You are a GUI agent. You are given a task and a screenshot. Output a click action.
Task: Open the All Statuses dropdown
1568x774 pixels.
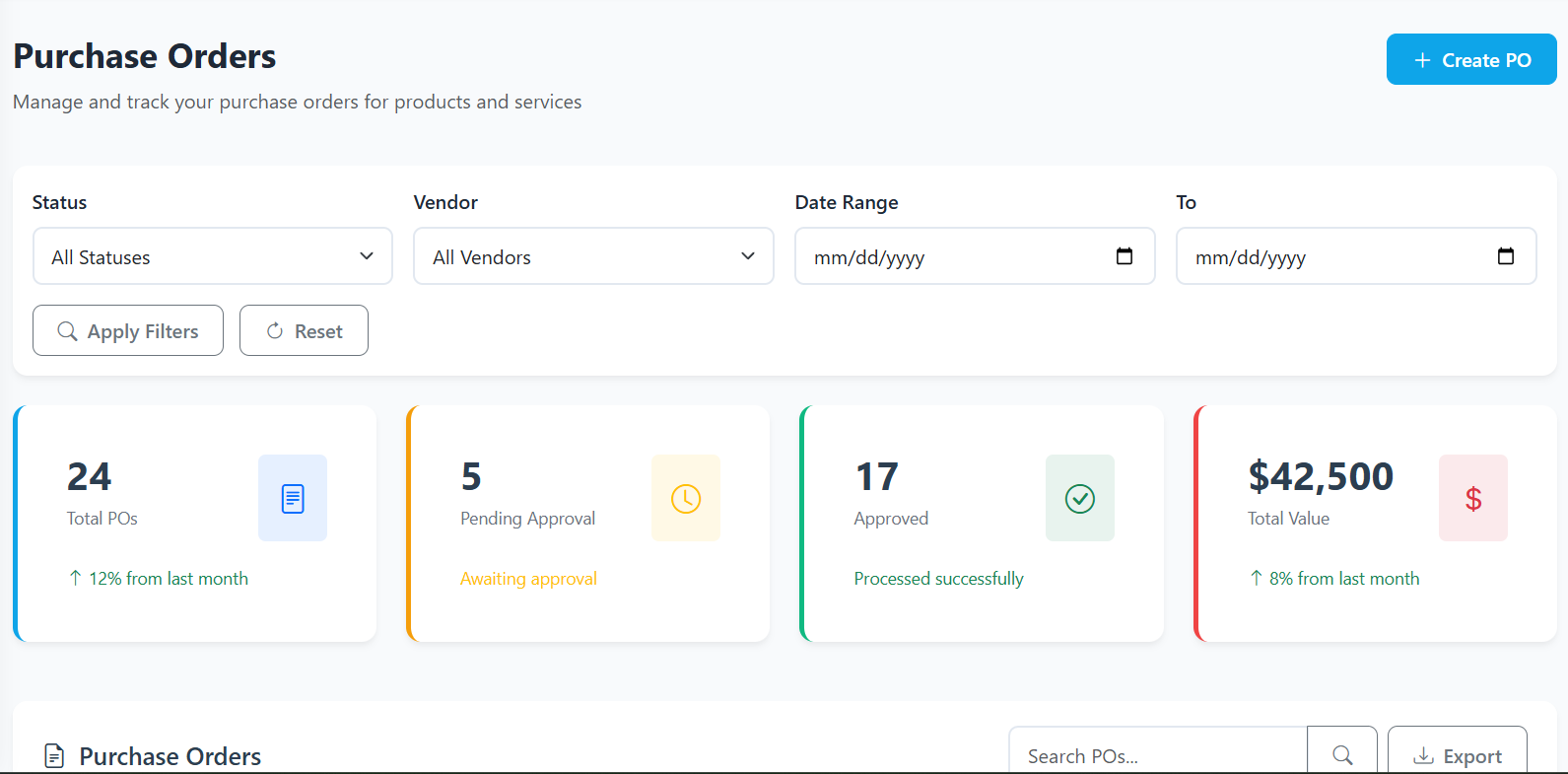tap(213, 256)
